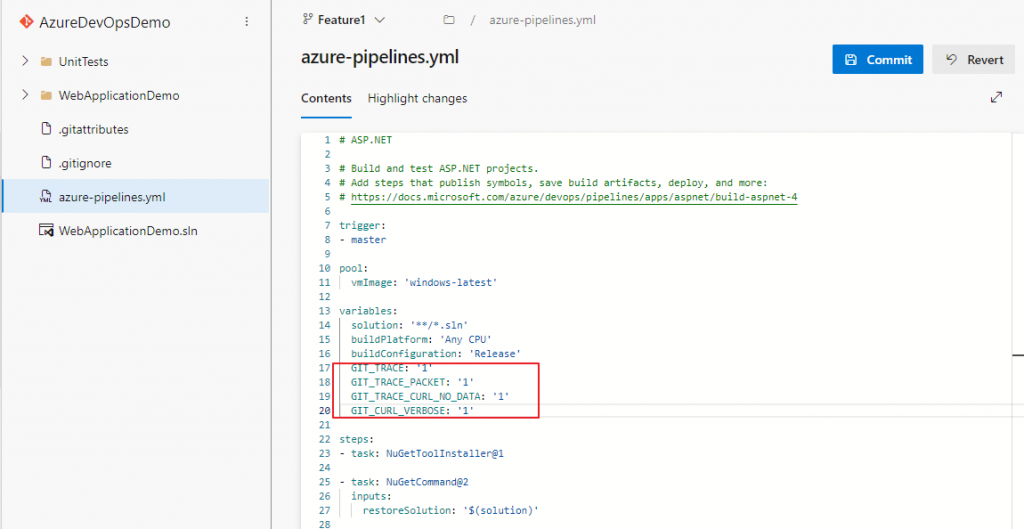Expand the UnitTests folder

pyautogui.click(x=25, y=61)
